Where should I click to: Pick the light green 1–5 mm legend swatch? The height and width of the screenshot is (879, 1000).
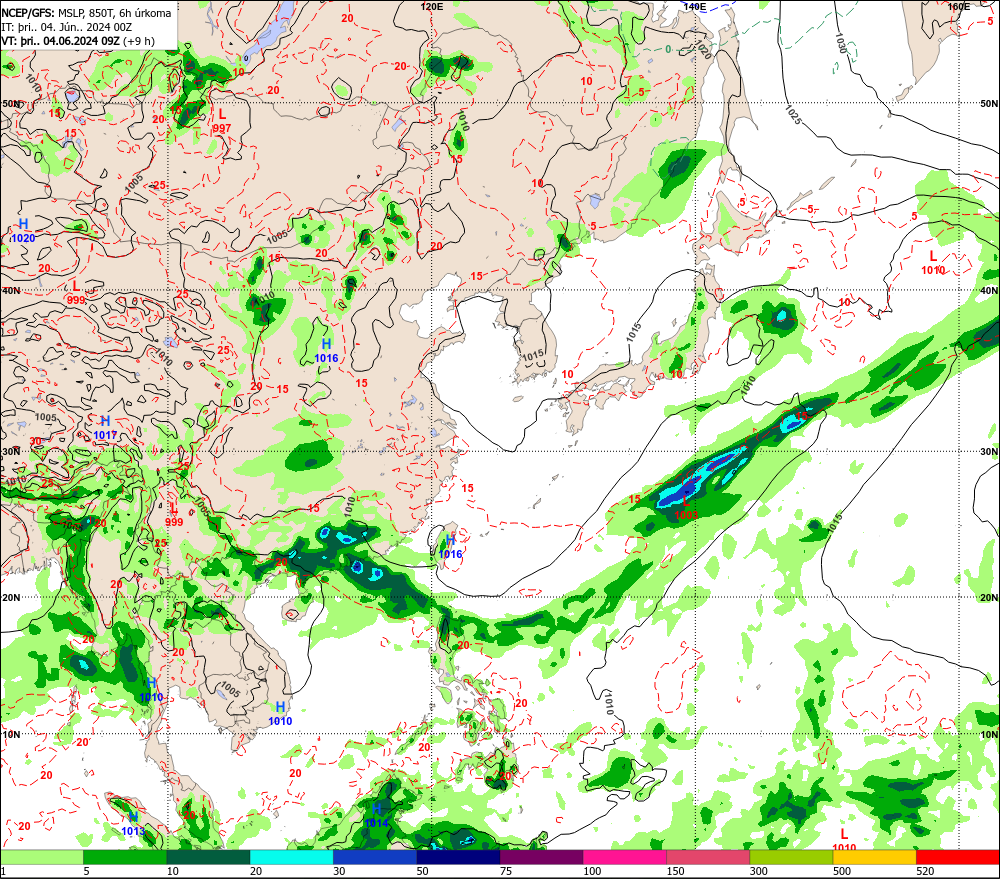point(41,857)
